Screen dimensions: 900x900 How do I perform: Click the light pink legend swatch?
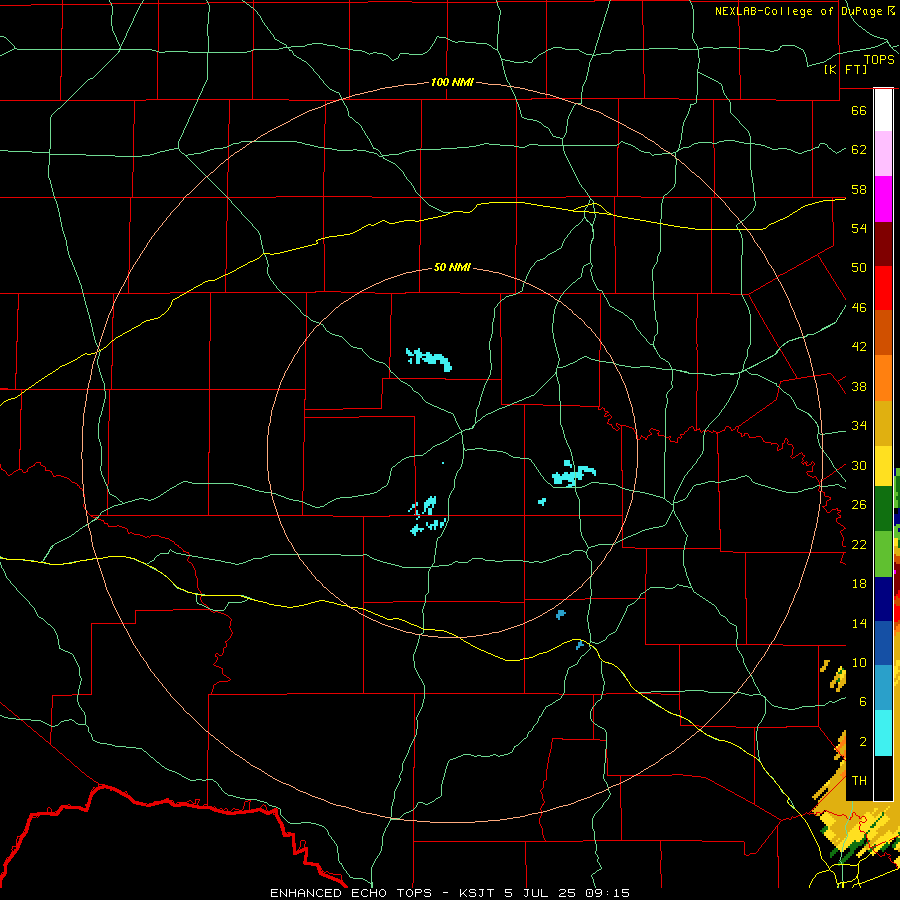pos(883,154)
